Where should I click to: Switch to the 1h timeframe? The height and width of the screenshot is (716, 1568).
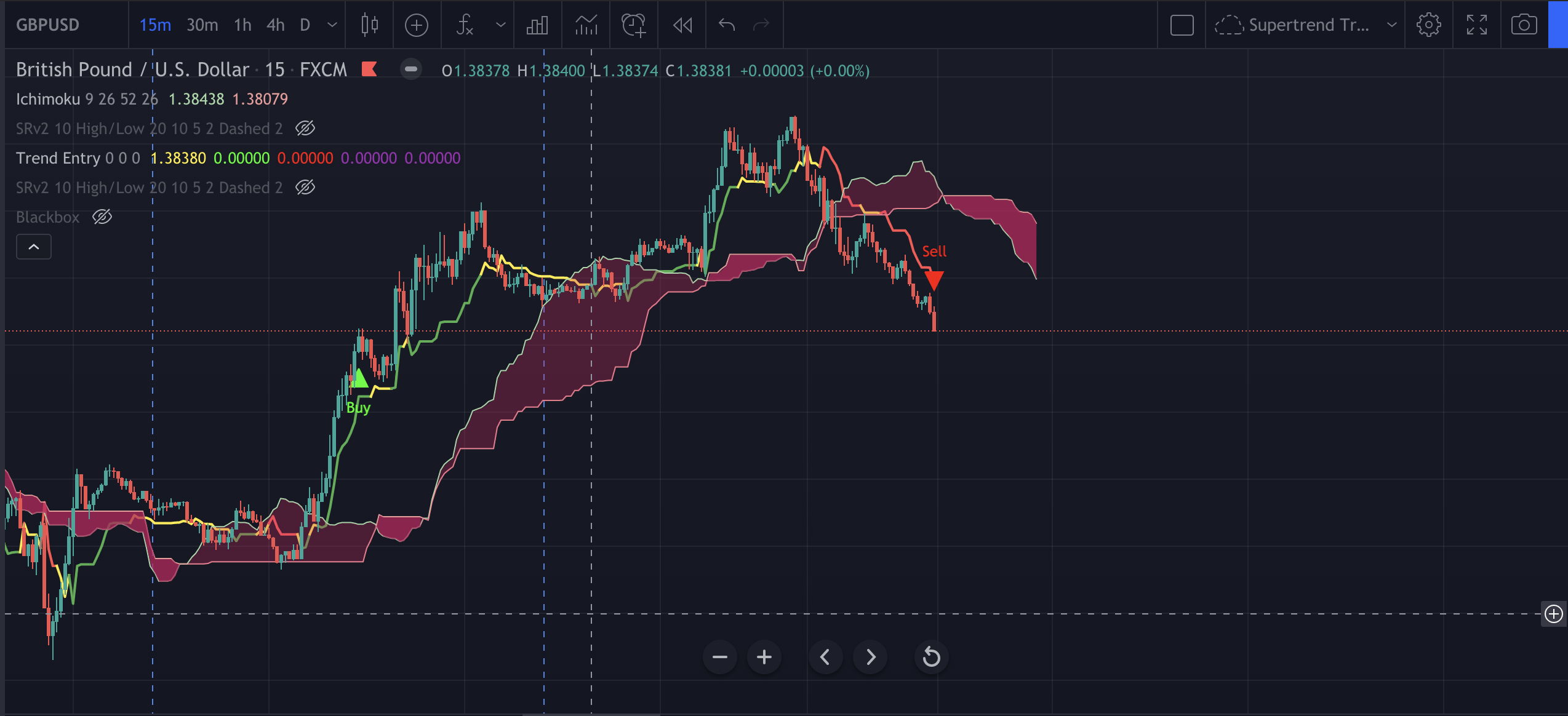(x=242, y=25)
